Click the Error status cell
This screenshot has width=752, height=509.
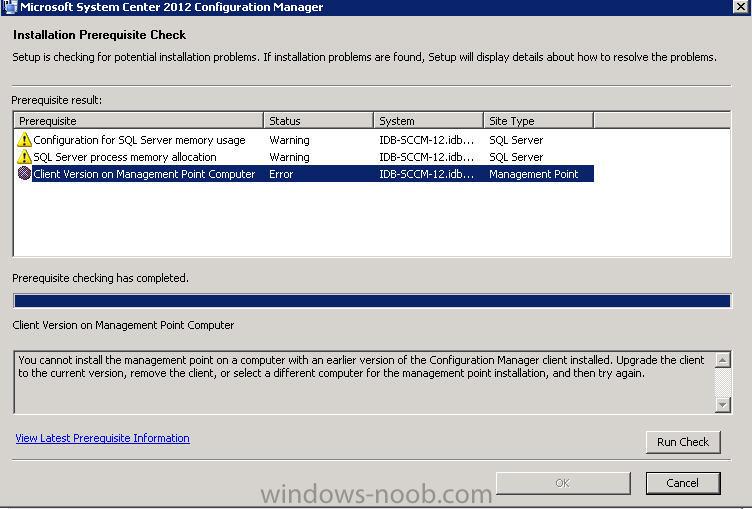281,174
